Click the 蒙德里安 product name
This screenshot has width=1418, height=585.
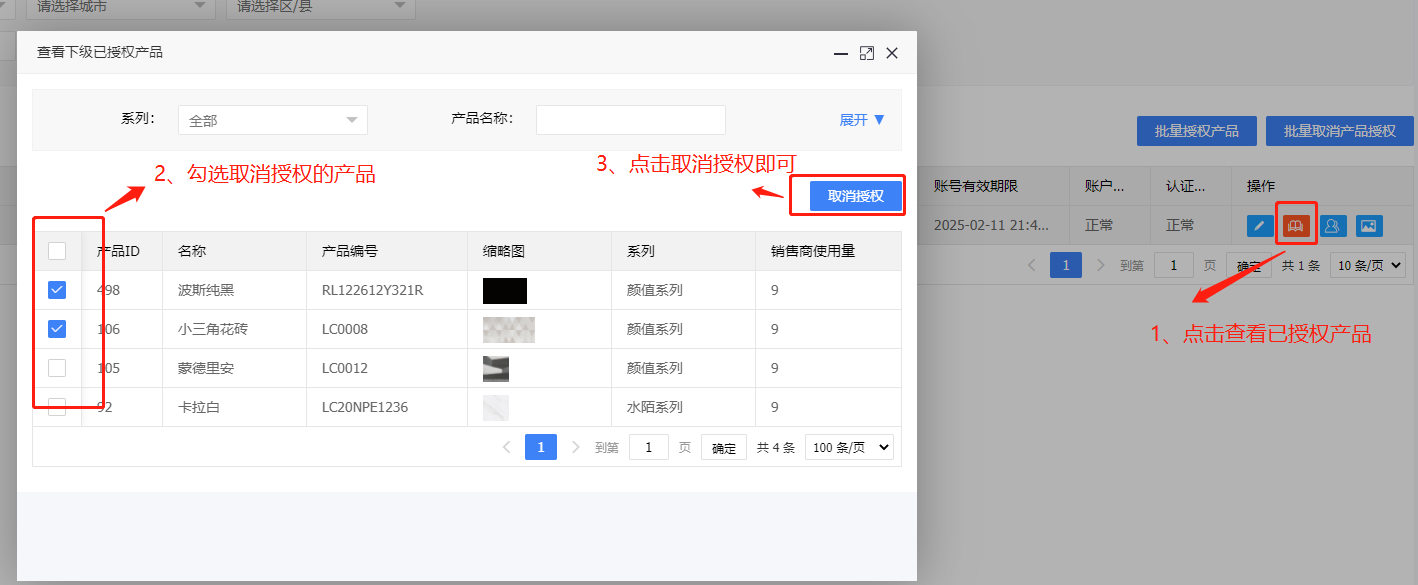coord(206,368)
